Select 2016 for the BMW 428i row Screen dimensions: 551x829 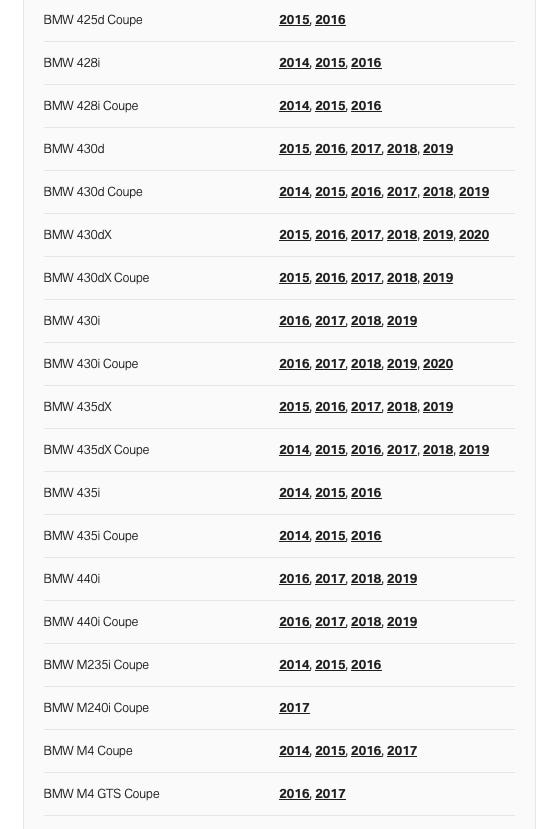pyautogui.click(x=366, y=62)
